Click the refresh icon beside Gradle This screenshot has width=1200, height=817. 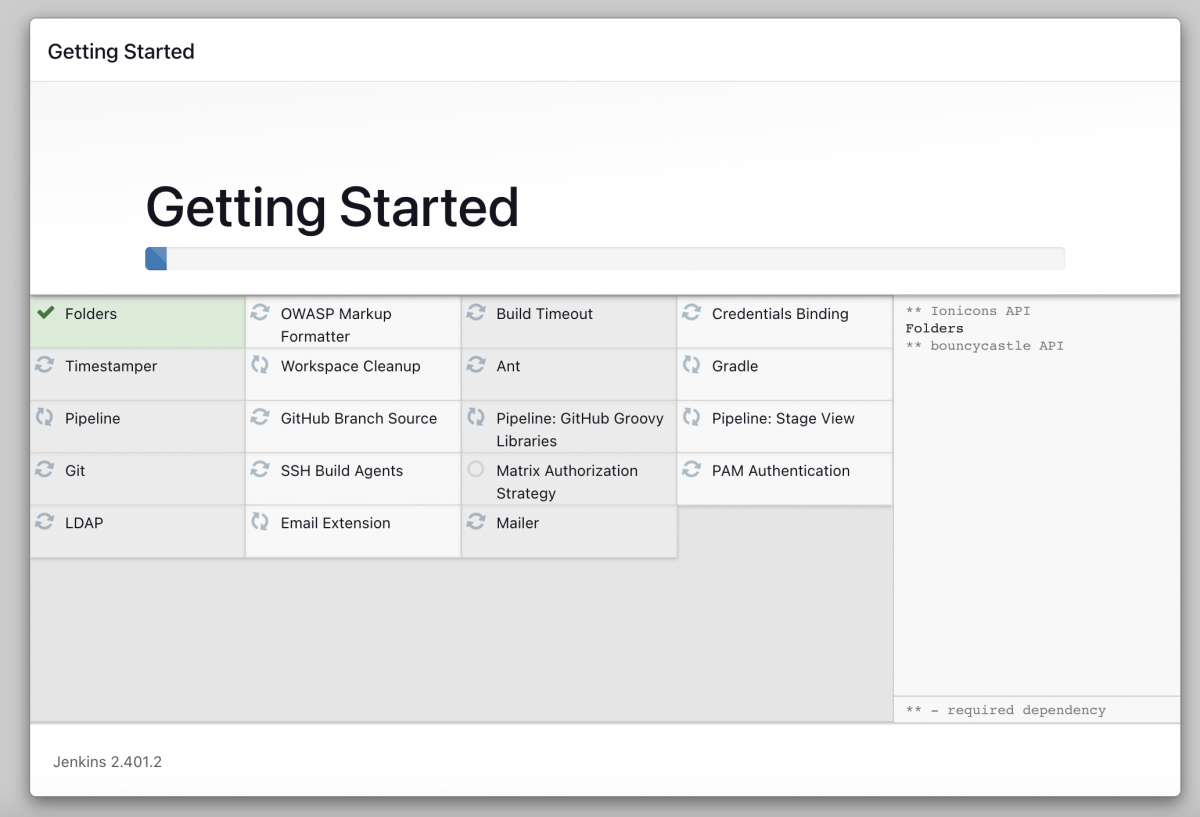click(692, 365)
